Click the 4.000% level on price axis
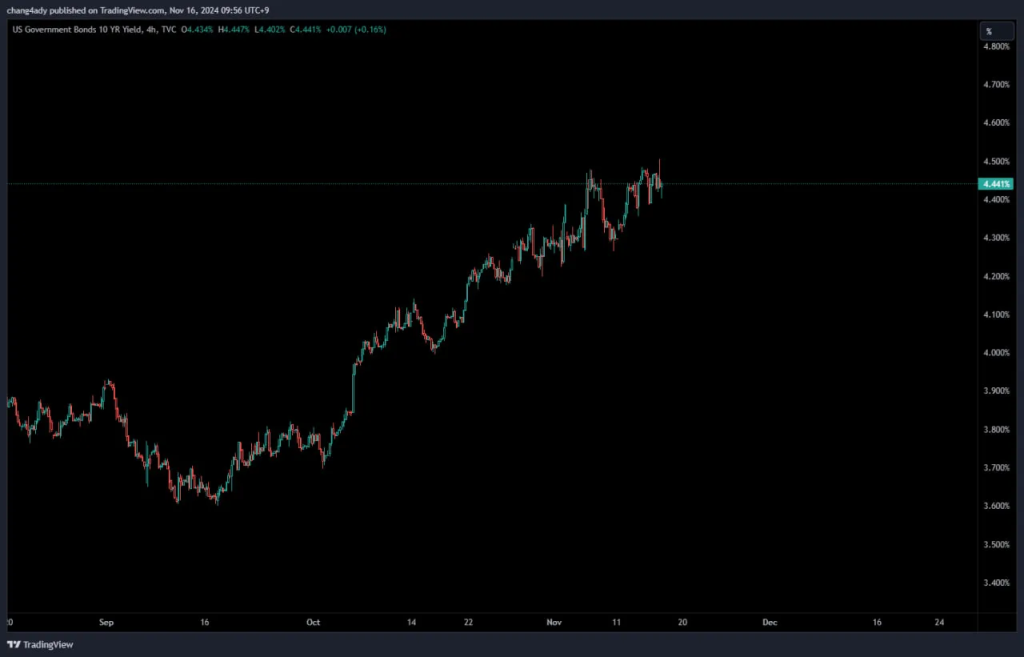The image size is (1024, 657). 997,353
